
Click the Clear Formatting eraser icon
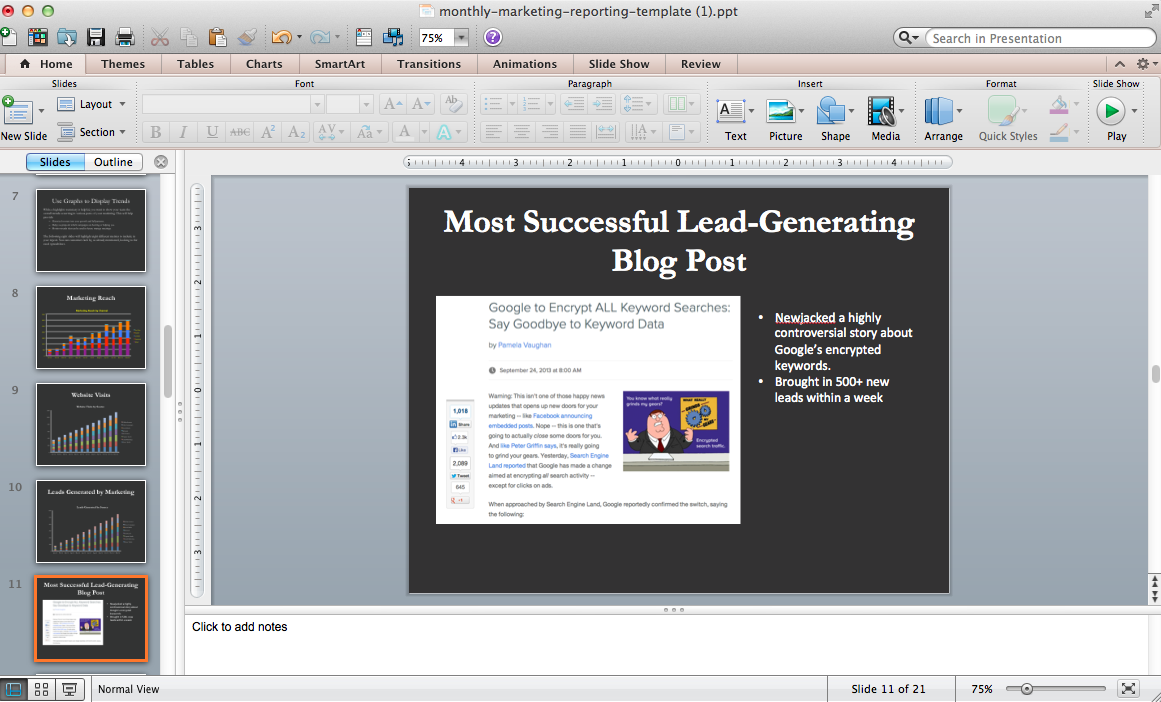(x=452, y=104)
